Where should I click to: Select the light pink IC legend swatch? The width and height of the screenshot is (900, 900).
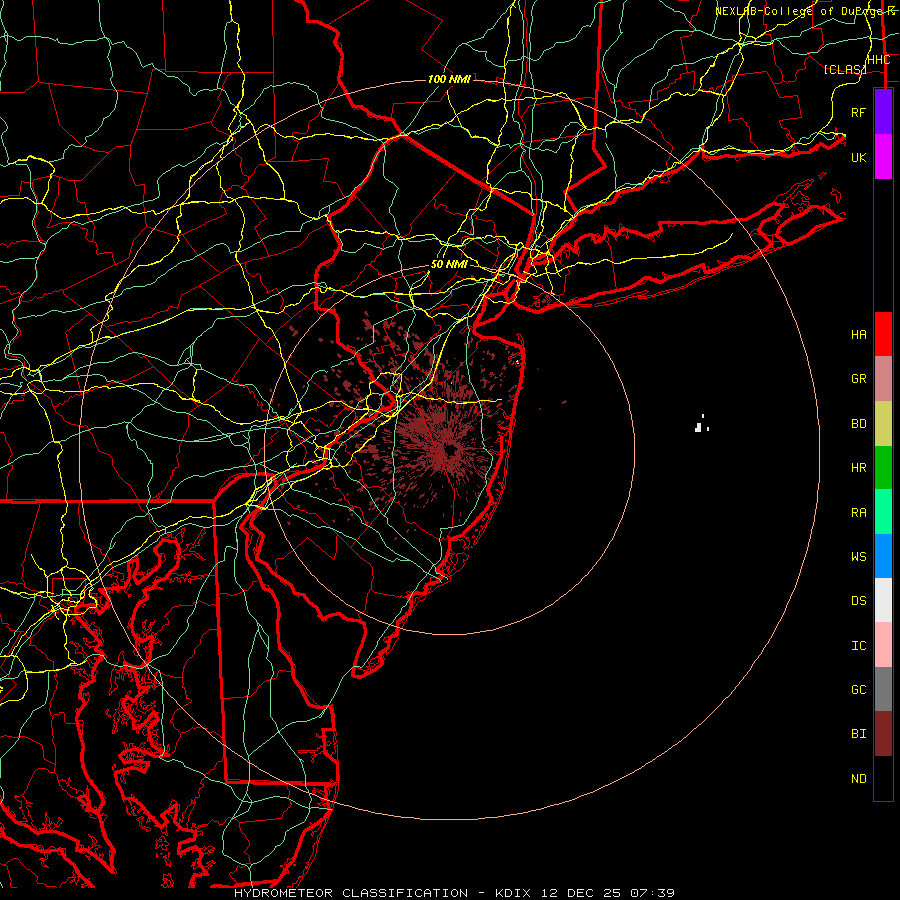pyautogui.click(x=883, y=645)
